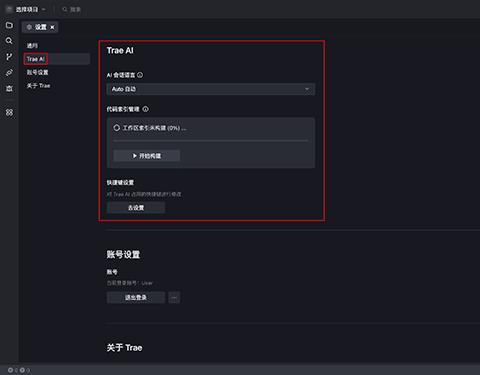Click info icon next to AI 会话语言
Screen dimensions: 480x375
(x=140, y=75)
